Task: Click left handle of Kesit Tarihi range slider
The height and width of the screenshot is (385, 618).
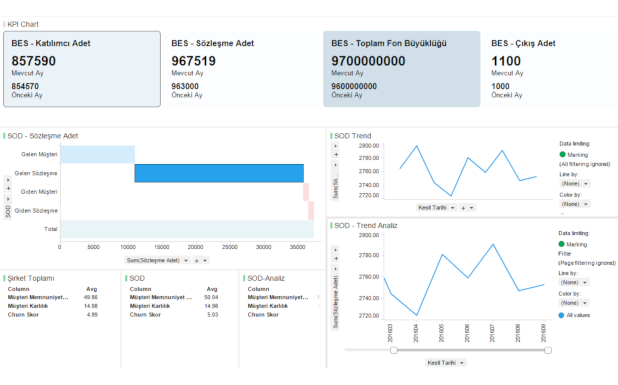Action: [393, 350]
